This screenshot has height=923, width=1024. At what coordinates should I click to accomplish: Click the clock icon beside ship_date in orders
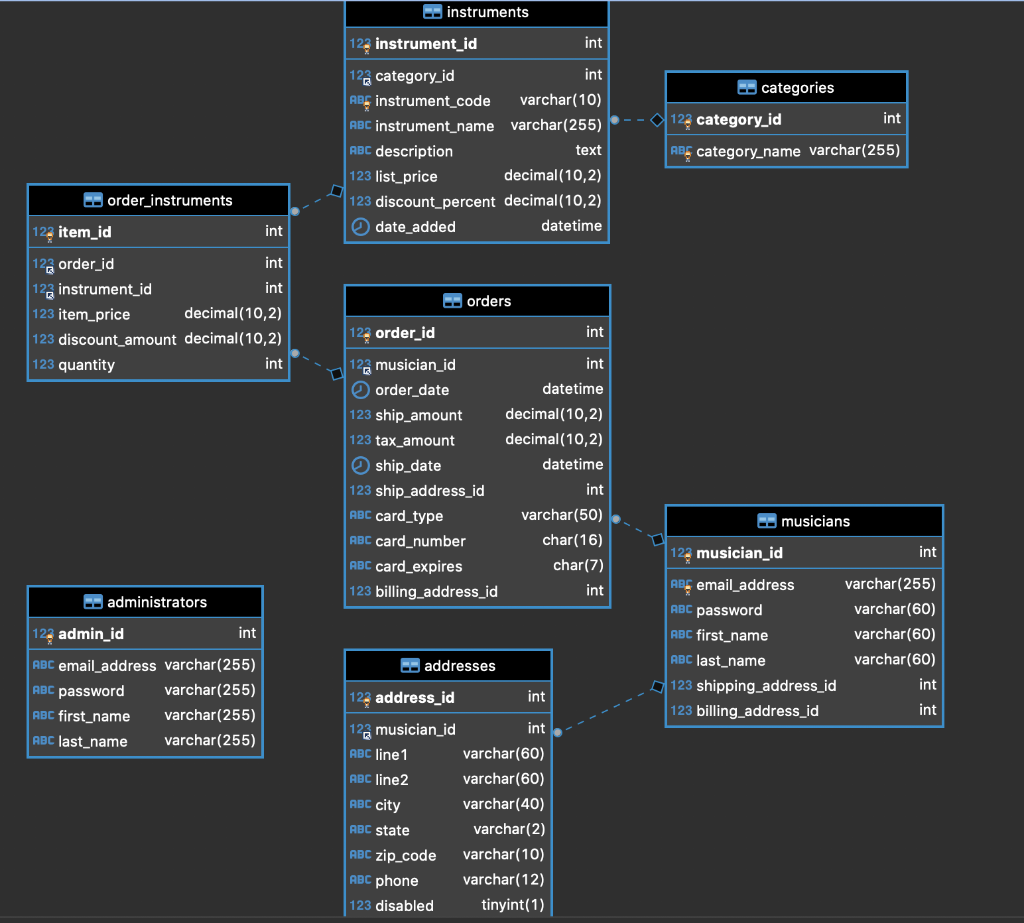tap(360, 465)
